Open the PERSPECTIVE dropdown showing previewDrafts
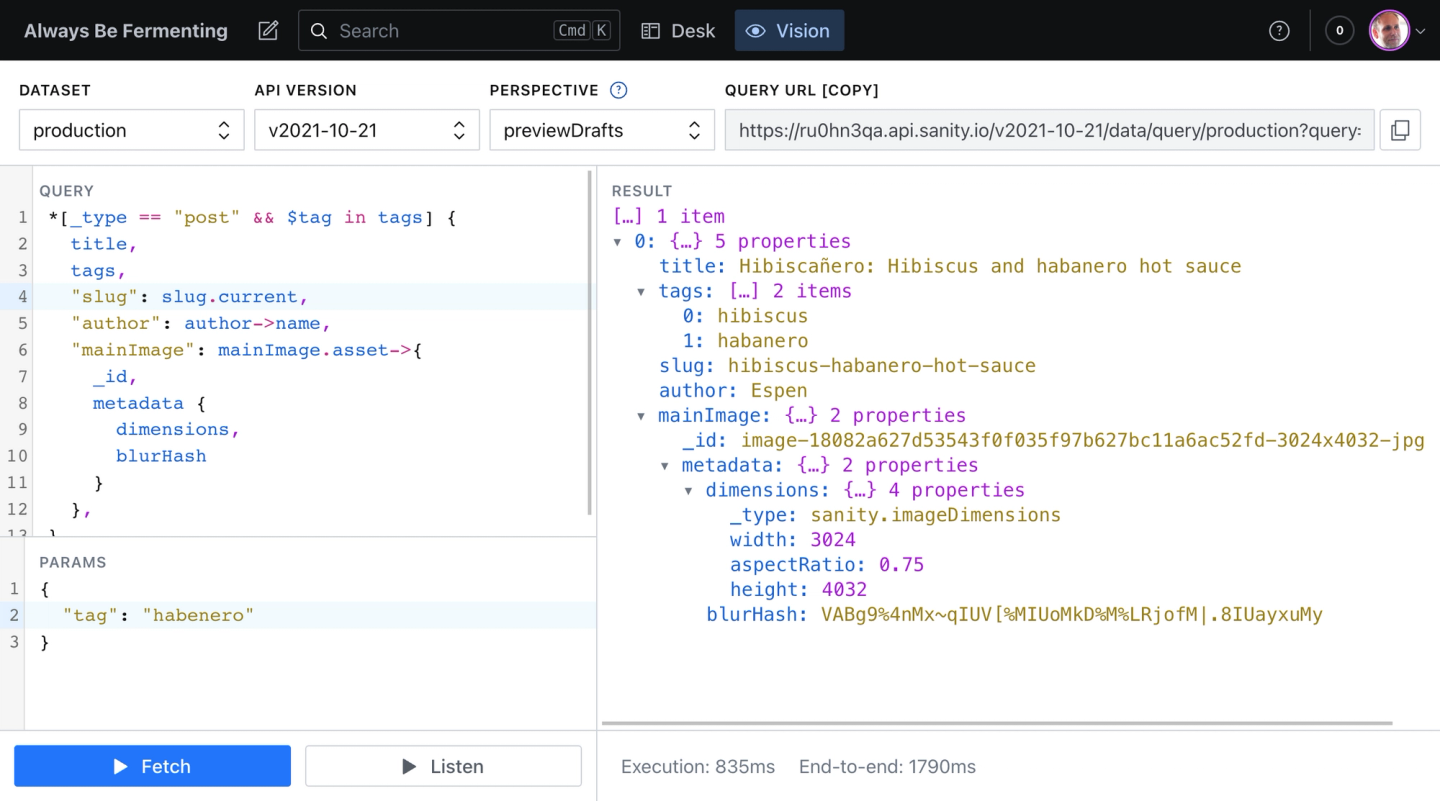Image resolution: width=1440 pixels, height=801 pixels. coord(601,129)
